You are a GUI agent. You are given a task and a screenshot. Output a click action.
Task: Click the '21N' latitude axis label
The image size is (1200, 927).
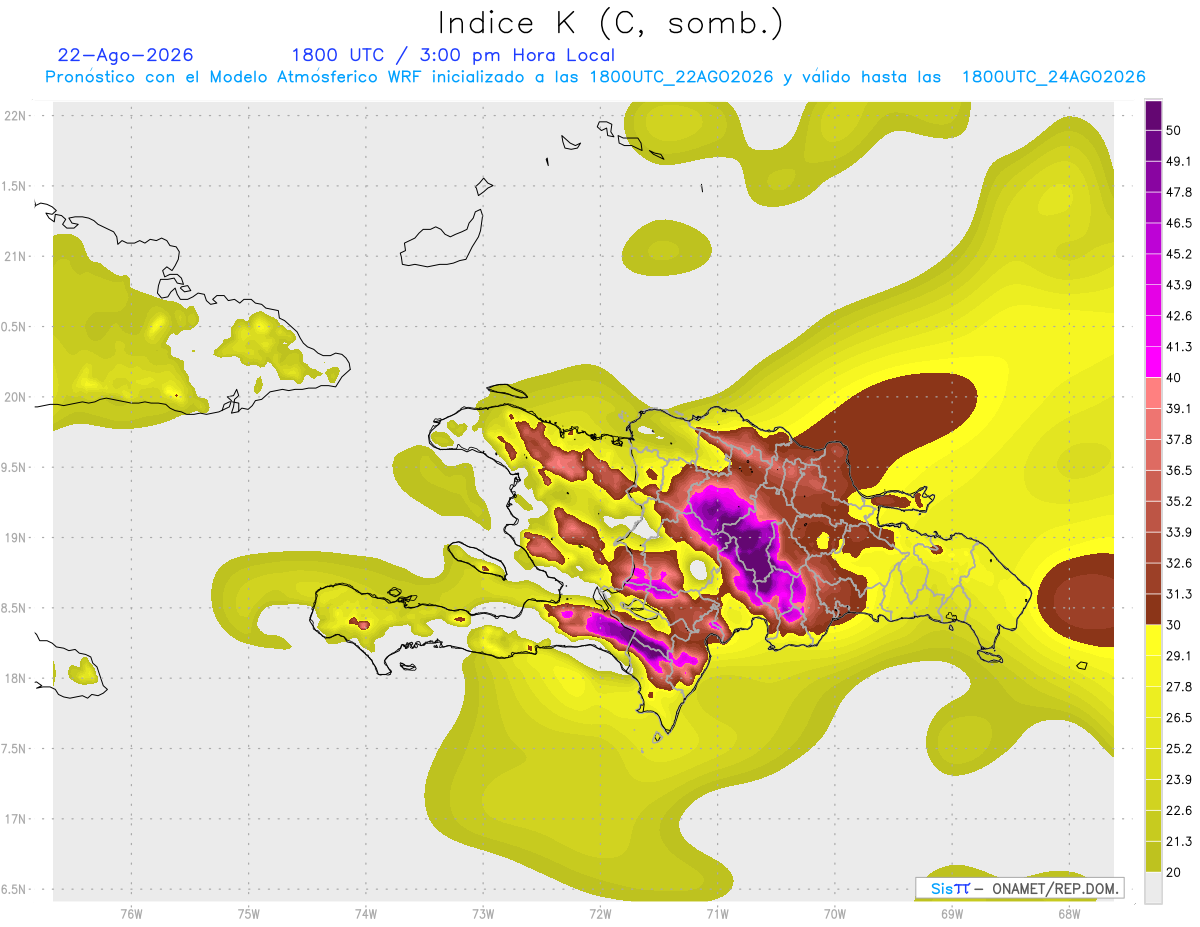click(17, 256)
